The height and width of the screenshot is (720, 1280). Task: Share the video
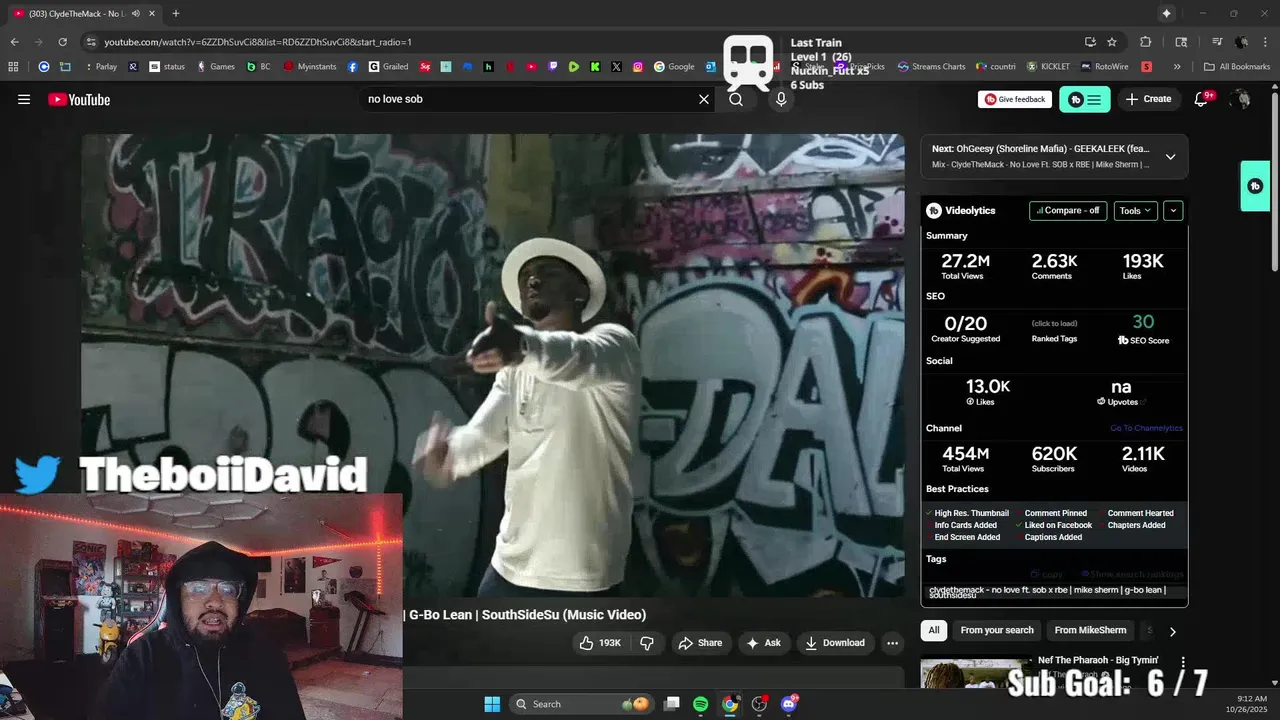tap(700, 643)
